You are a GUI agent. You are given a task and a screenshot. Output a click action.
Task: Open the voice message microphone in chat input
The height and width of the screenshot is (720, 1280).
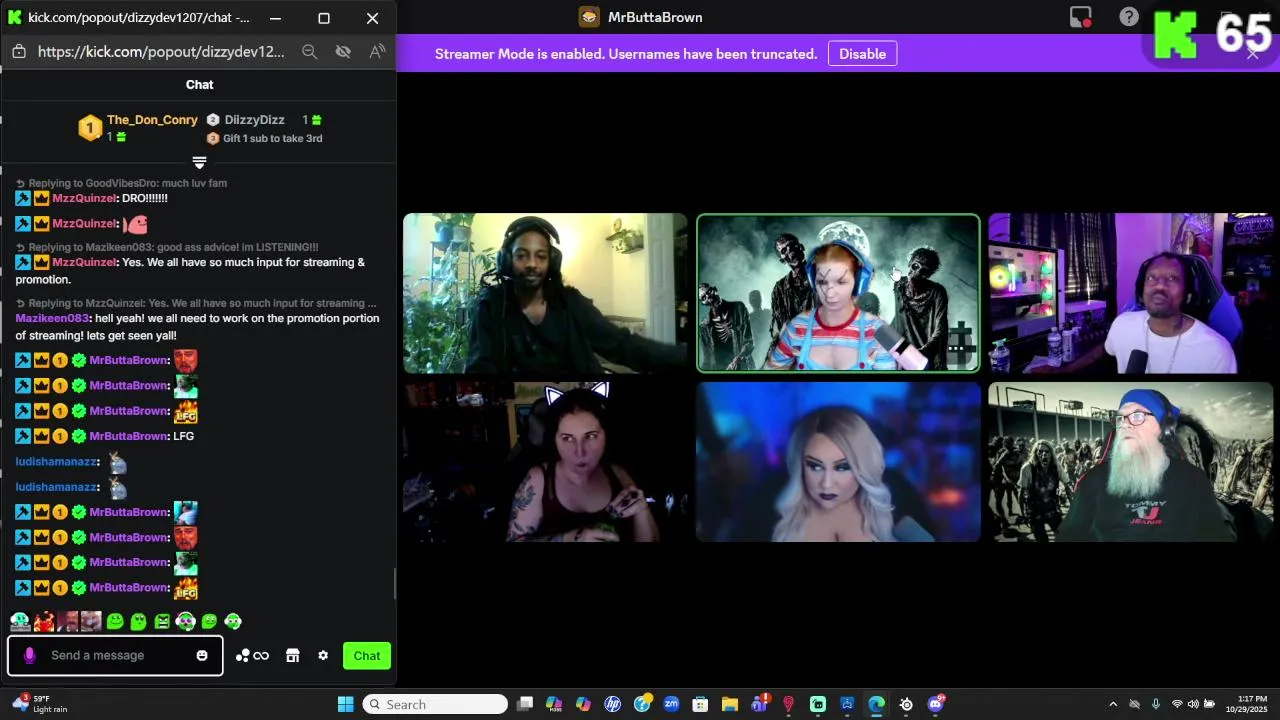[29, 655]
